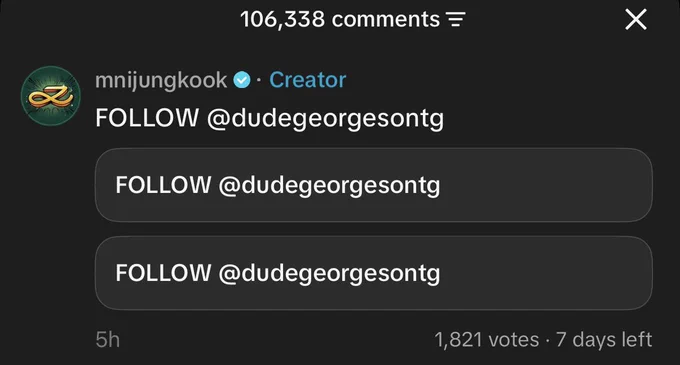Click the word FOLLOW inside the first poll option
Image resolution: width=680 pixels, height=365 pixels.
(x=163, y=185)
